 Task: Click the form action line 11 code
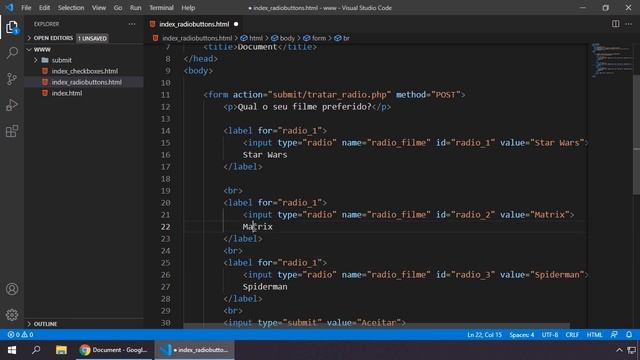point(334,95)
